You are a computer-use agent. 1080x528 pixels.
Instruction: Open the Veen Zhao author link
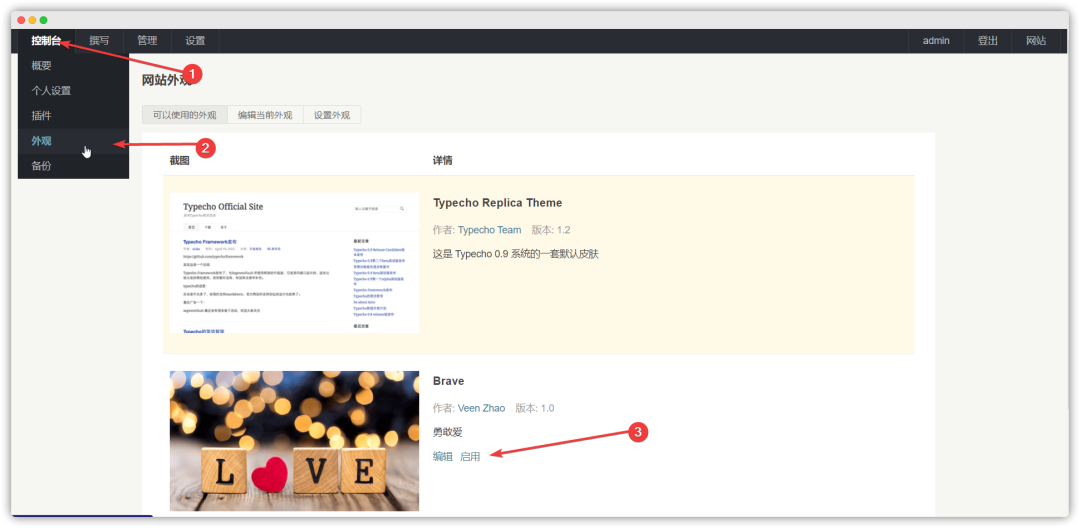[481, 408]
